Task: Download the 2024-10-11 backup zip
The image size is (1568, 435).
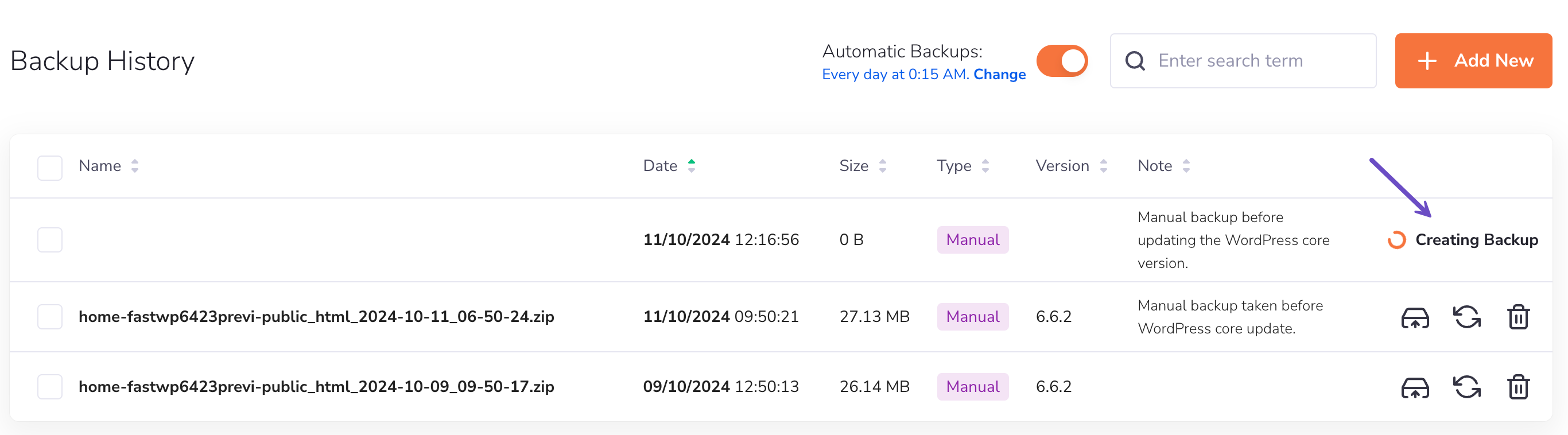Action: click(1415, 317)
